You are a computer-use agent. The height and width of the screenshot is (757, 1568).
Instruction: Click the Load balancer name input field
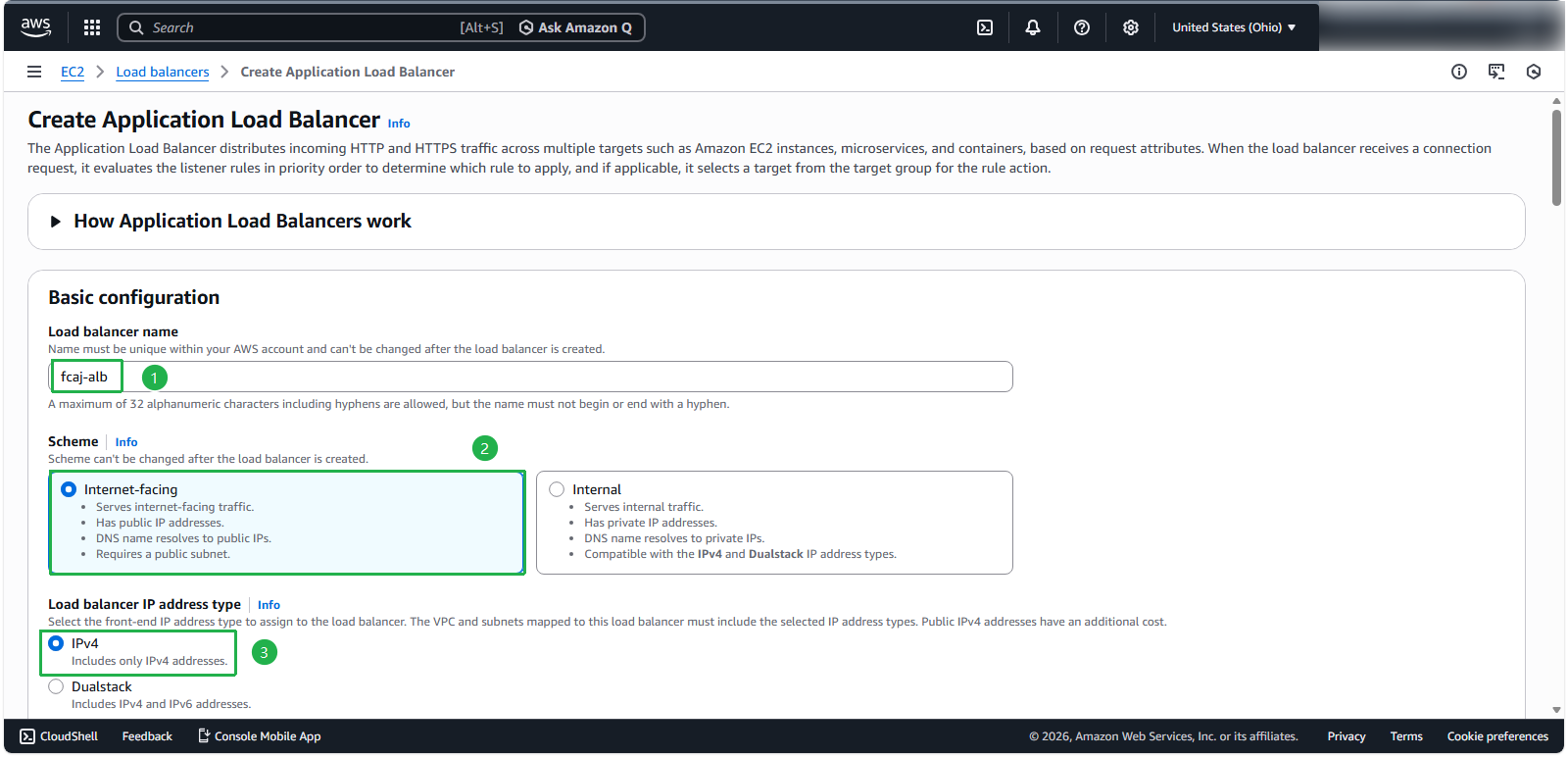pyautogui.click(x=530, y=377)
